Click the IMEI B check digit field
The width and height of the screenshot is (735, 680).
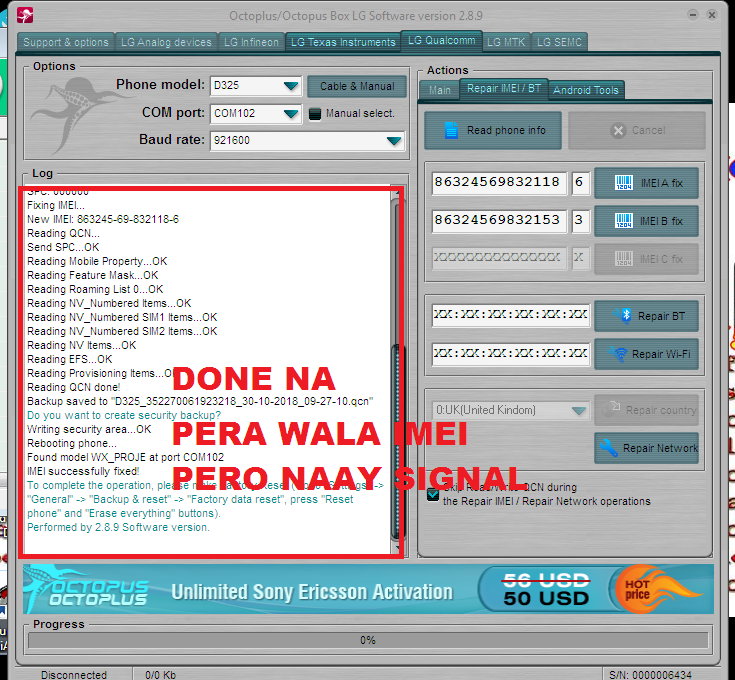pyautogui.click(x=580, y=220)
